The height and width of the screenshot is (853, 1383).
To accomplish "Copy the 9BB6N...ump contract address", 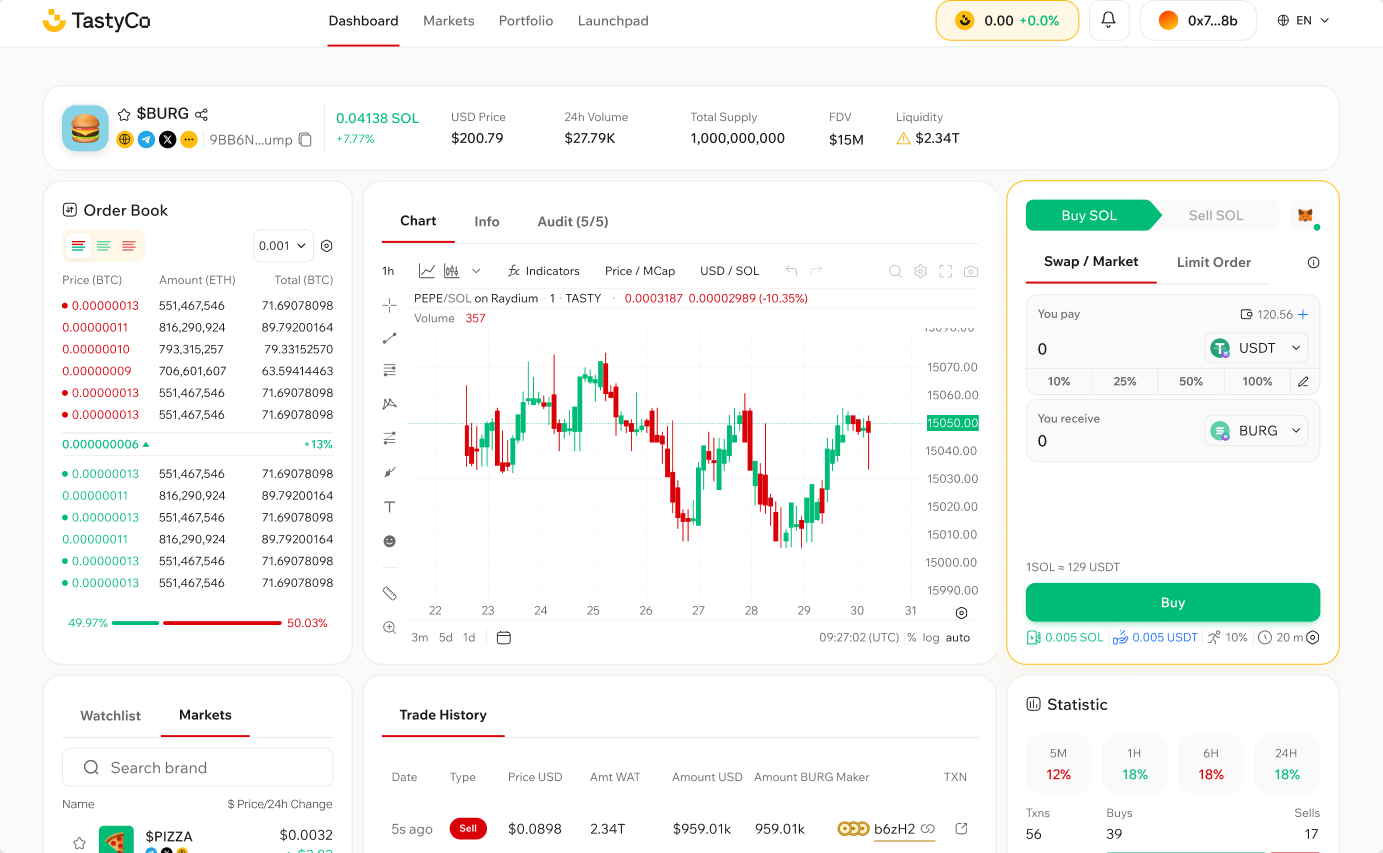I will (305, 140).
